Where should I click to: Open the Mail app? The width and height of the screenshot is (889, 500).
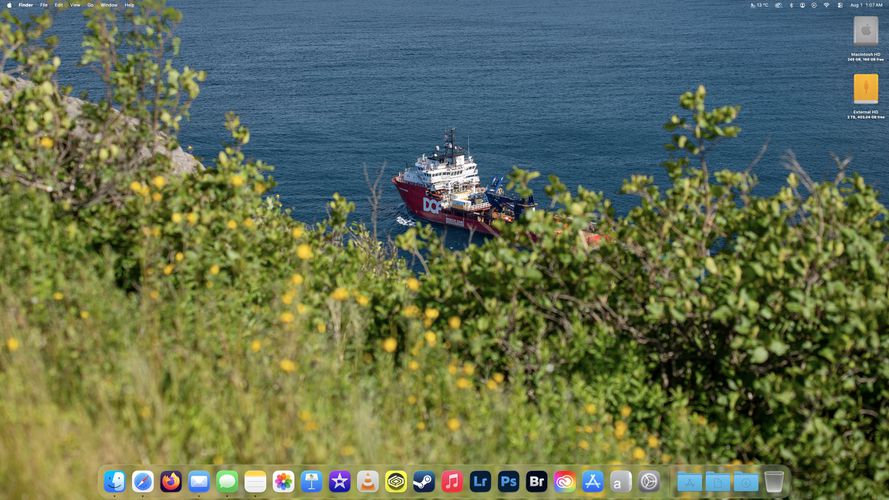(199, 482)
